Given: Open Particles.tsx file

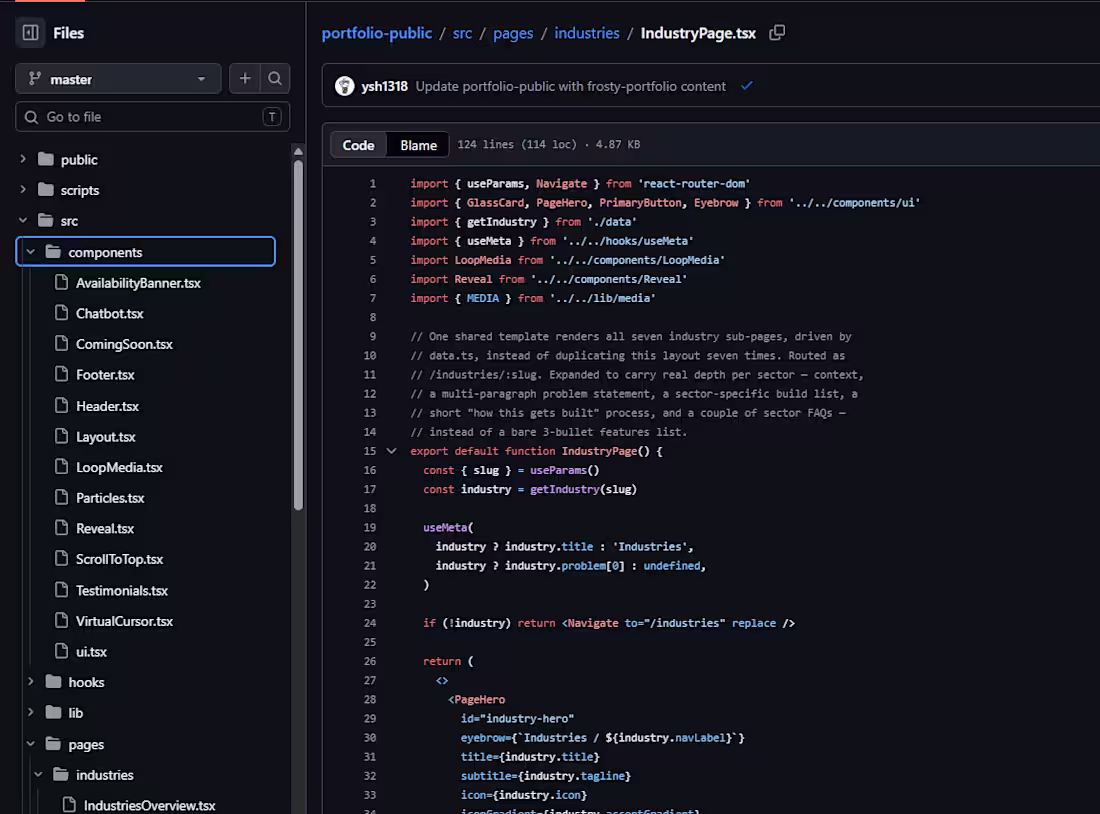Looking at the screenshot, I should click(110, 498).
